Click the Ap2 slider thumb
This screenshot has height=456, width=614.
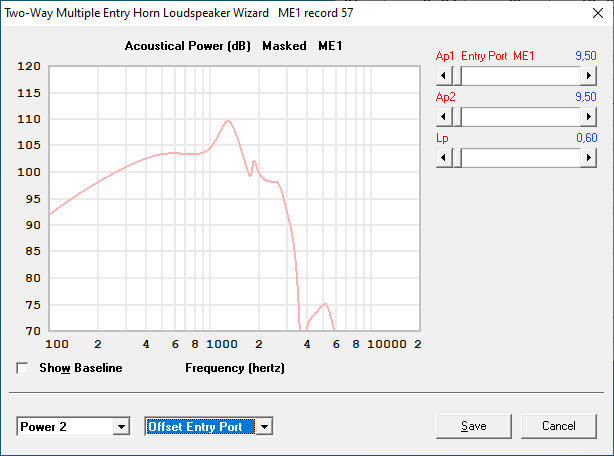click(x=457, y=117)
